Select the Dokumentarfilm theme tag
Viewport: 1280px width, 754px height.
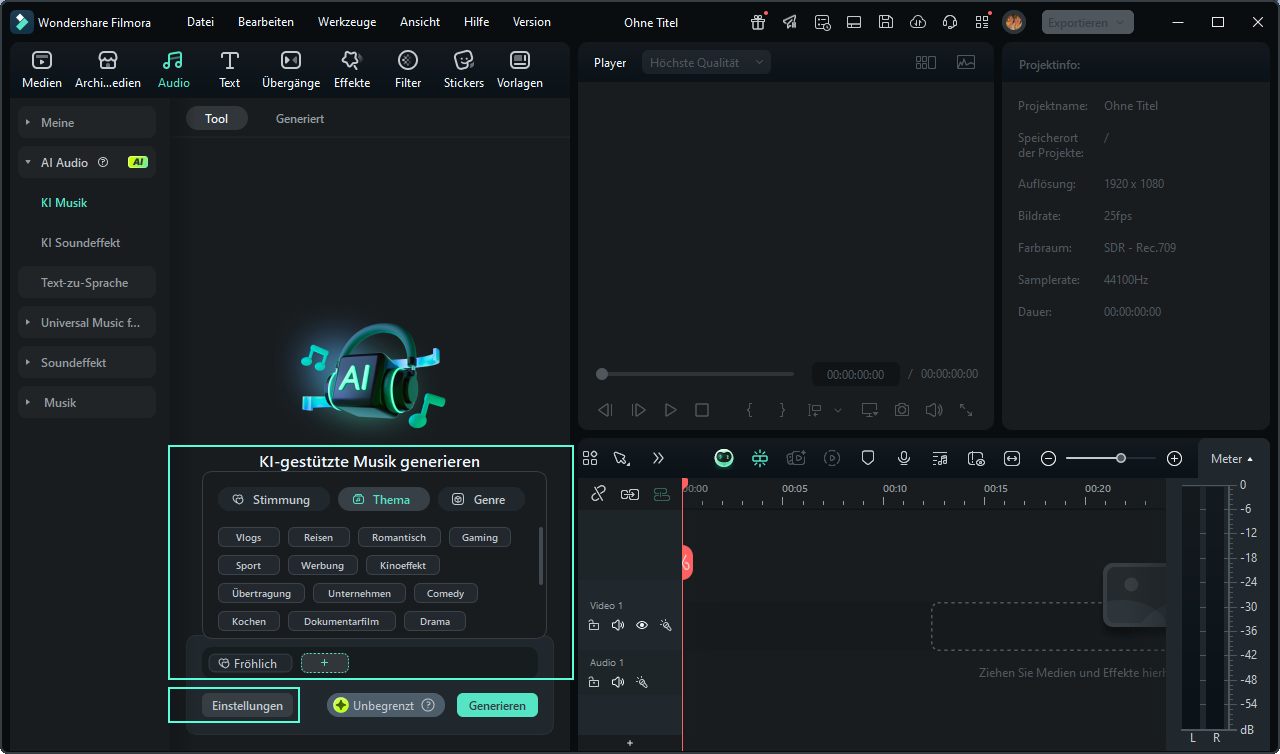coord(342,621)
